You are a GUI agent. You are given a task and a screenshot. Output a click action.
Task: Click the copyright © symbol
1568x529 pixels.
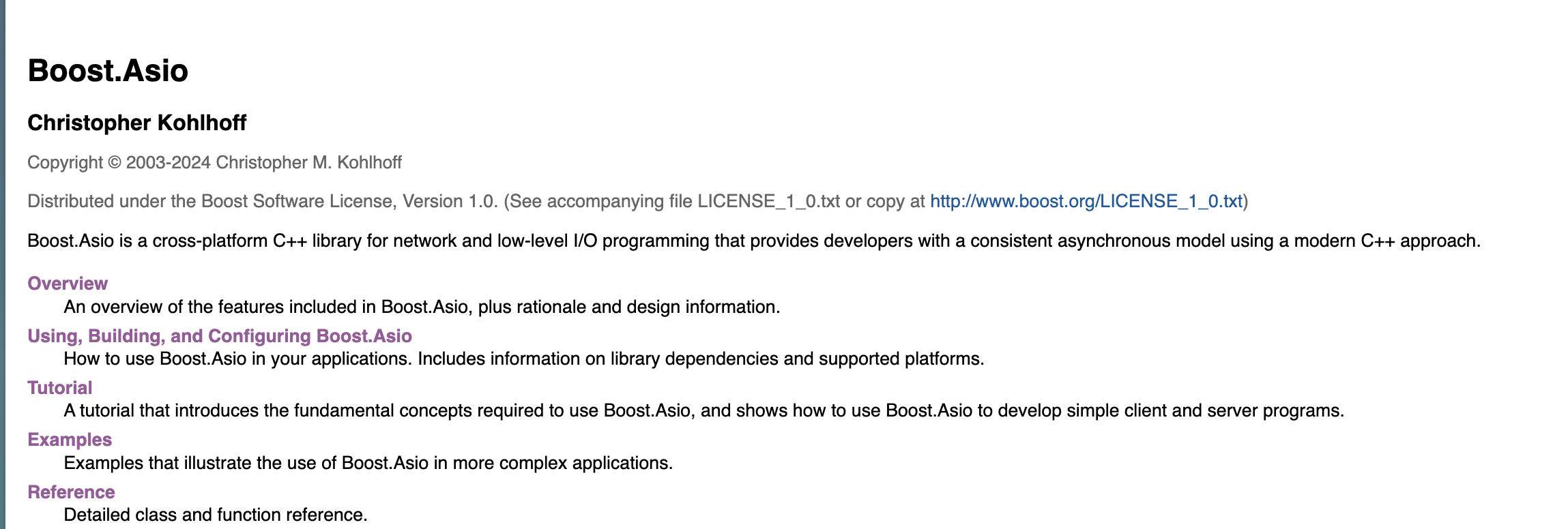pos(115,163)
